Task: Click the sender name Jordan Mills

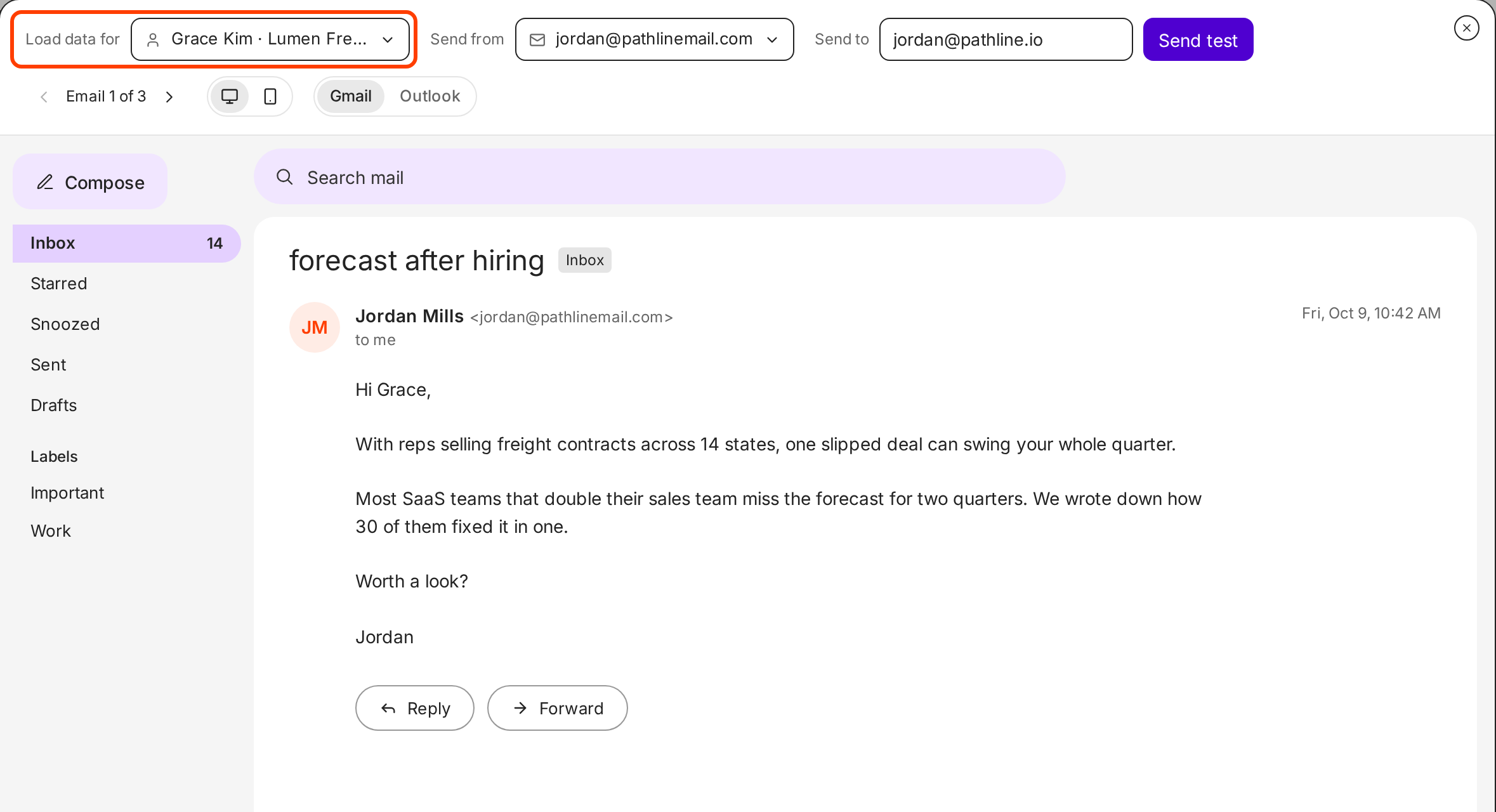Action: pyautogui.click(x=409, y=316)
